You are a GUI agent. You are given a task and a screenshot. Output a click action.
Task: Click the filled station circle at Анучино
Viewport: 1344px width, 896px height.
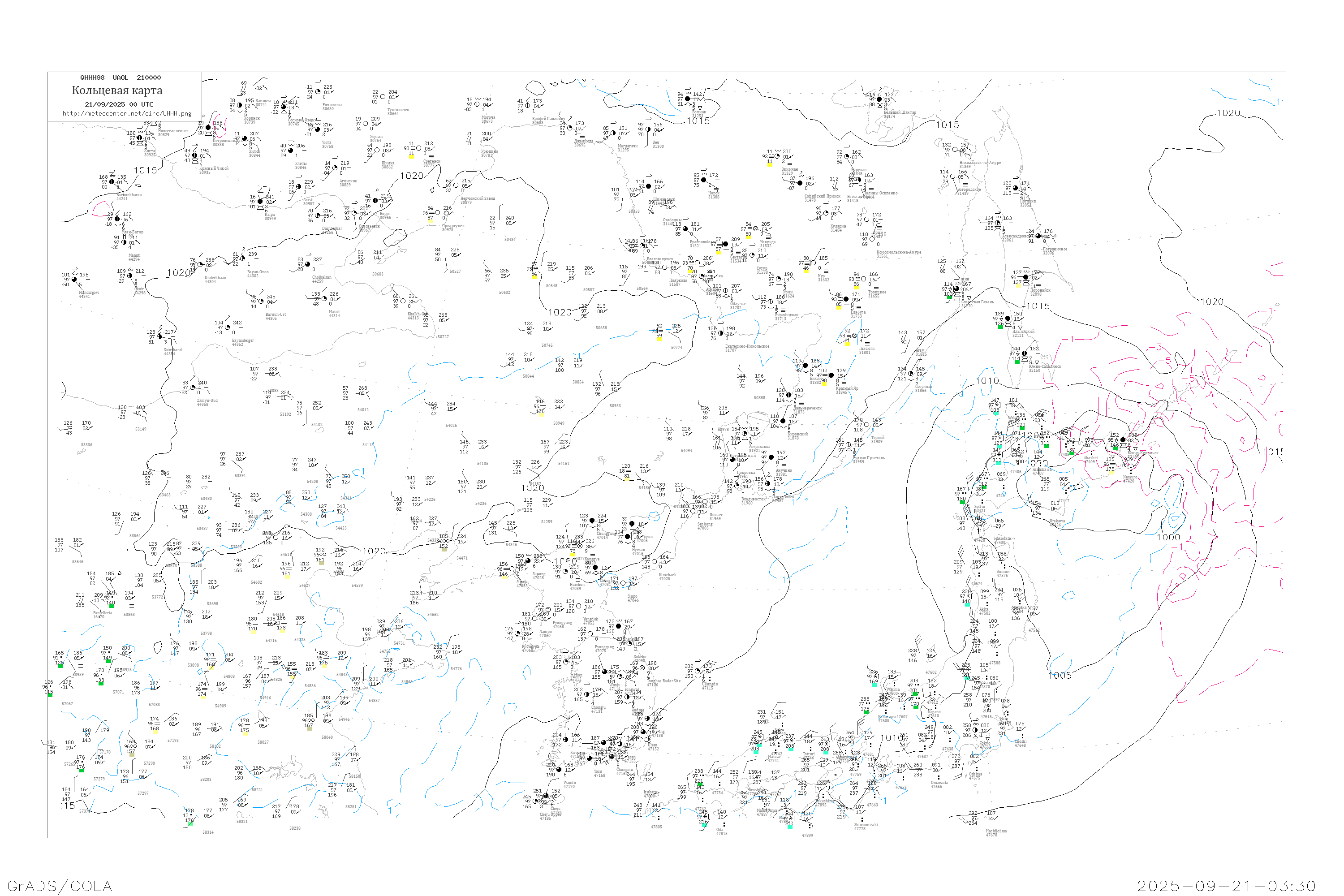point(771,457)
